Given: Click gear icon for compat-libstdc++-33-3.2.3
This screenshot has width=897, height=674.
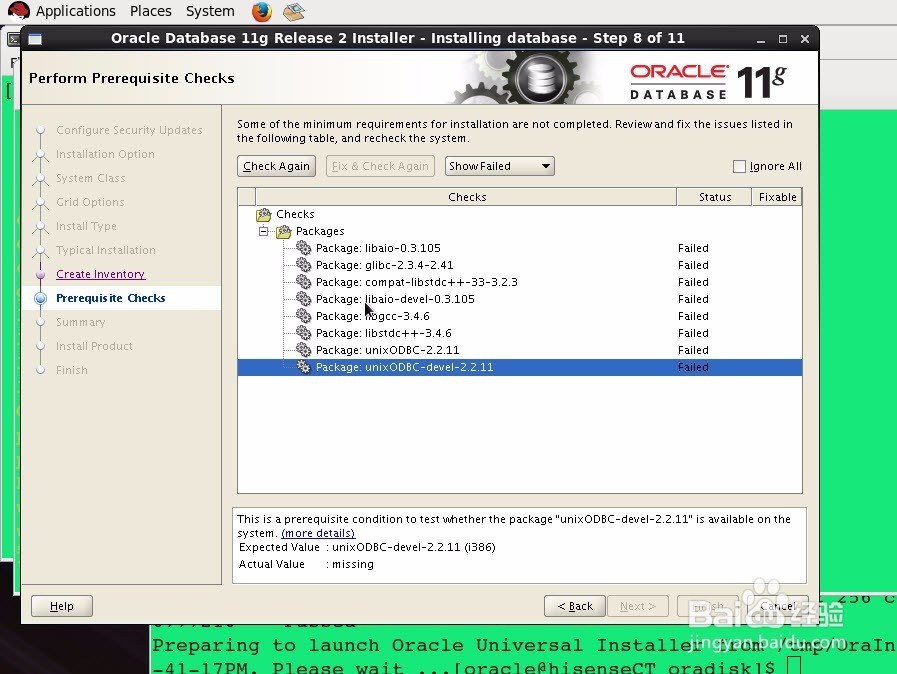Looking at the screenshot, I should 304,282.
